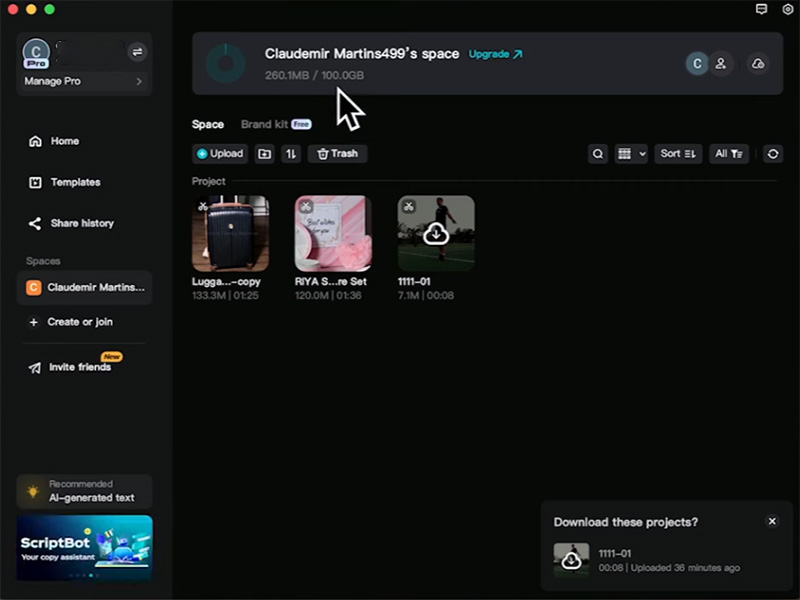Viewport: 800px width, 600px height.
Task: Go to Templates in sidebar
Action: [x=75, y=182]
